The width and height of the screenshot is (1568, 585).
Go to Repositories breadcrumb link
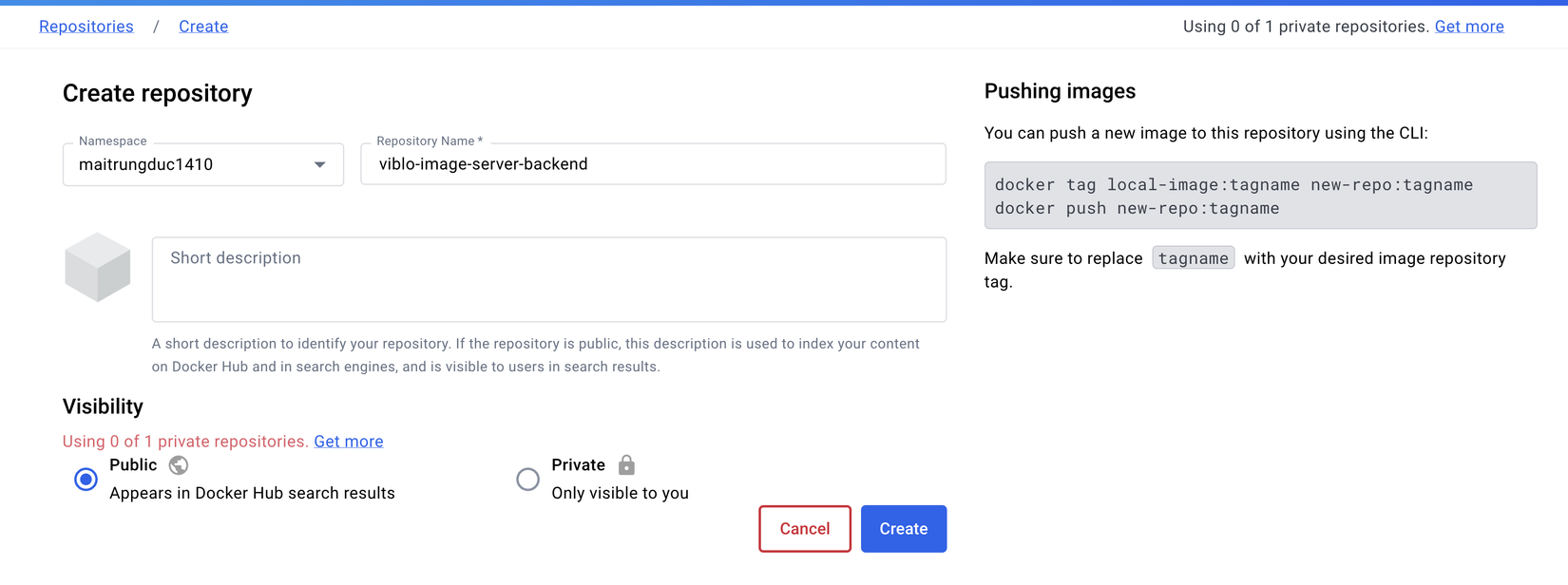86,27
